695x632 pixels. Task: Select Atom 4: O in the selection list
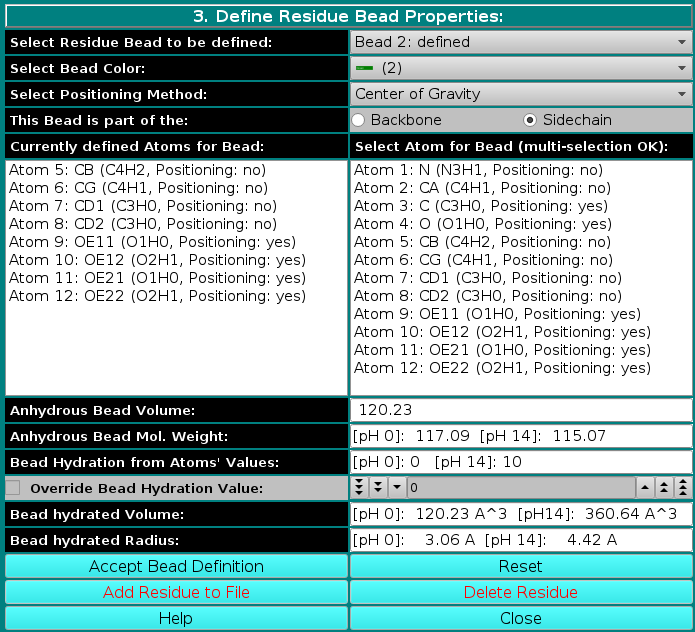pos(482,224)
